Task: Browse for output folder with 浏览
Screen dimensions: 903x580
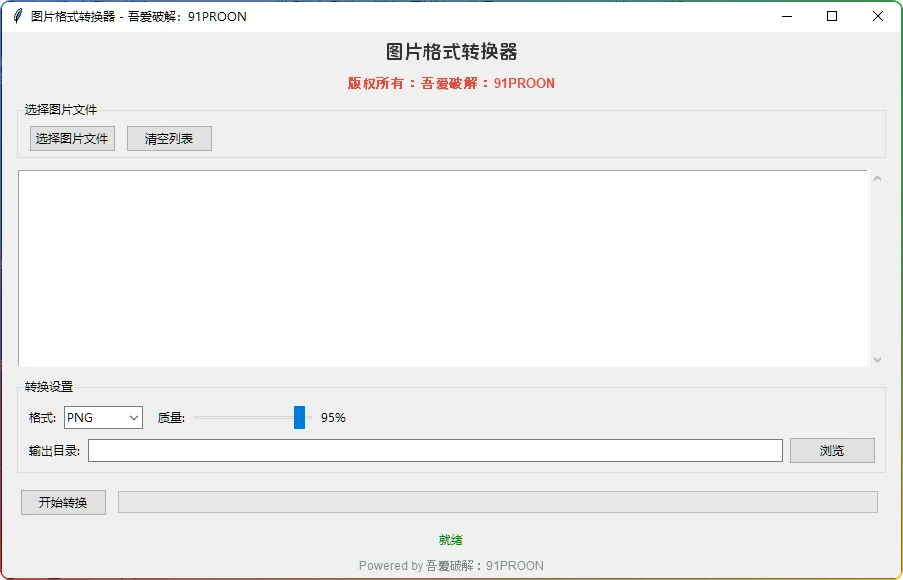Action: click(831, 451)
